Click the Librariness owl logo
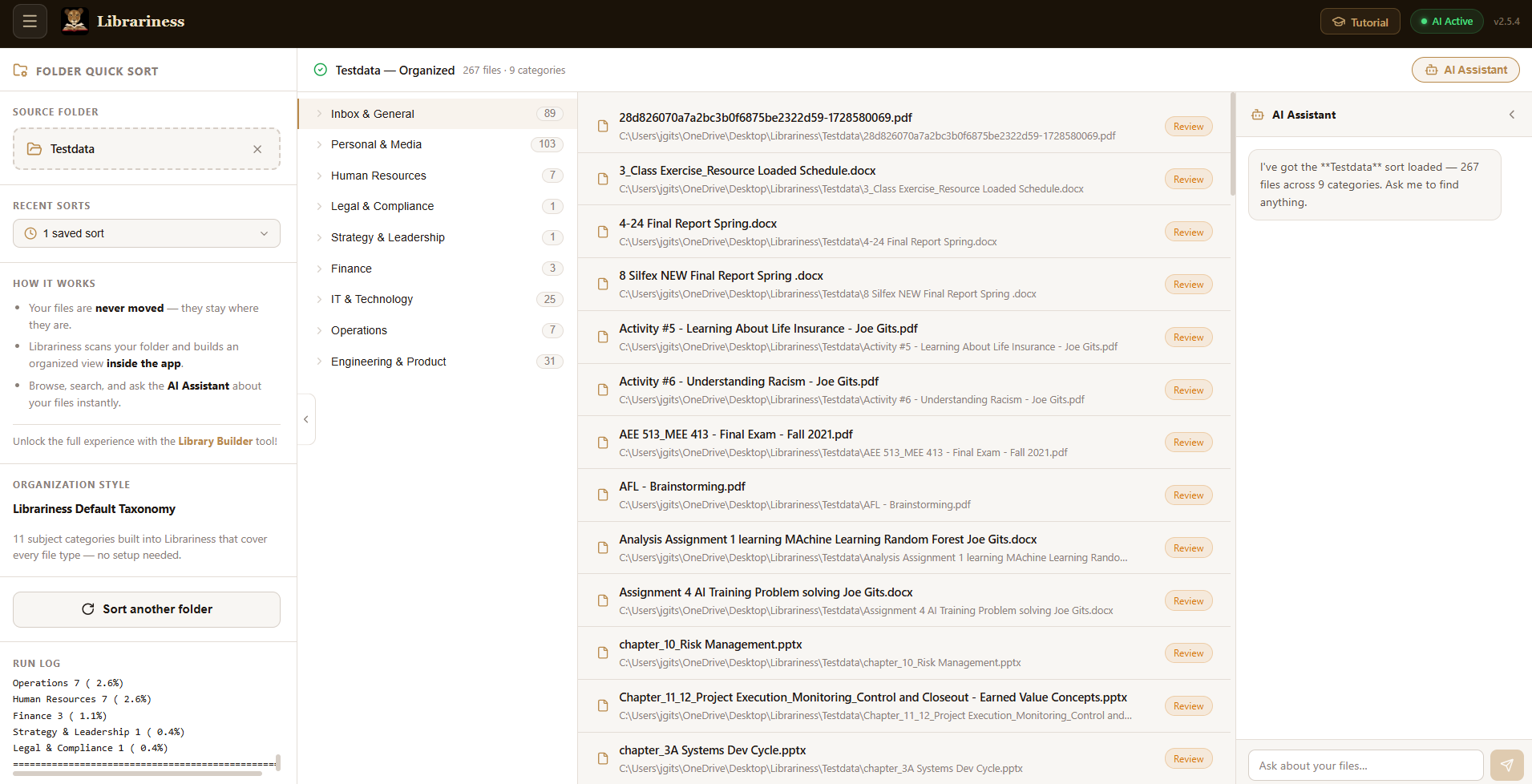Viewport: 1532px width, 784px height. coord(75,22)
